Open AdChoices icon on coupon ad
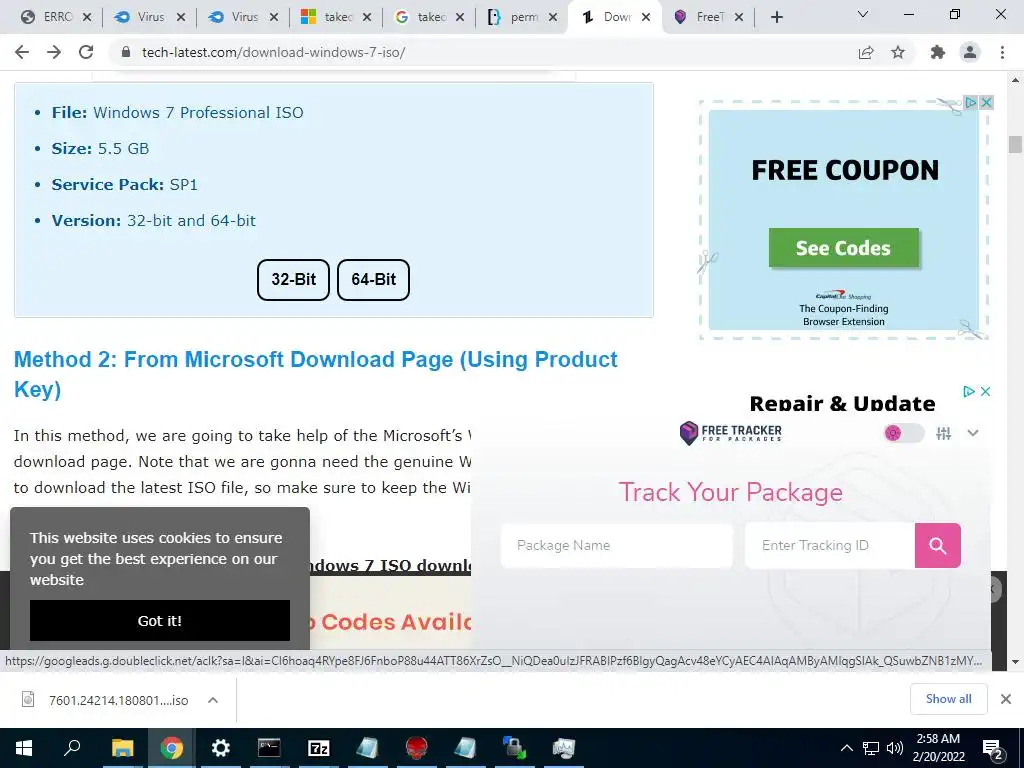Screen dimensions: 1024x768 click(x=971, y=102)
